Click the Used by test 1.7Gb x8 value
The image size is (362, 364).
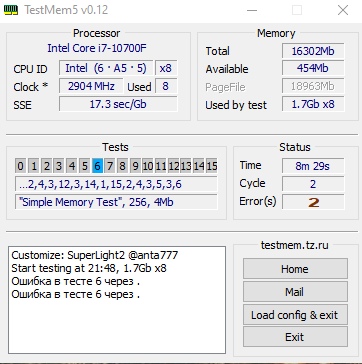coord(313,104)
